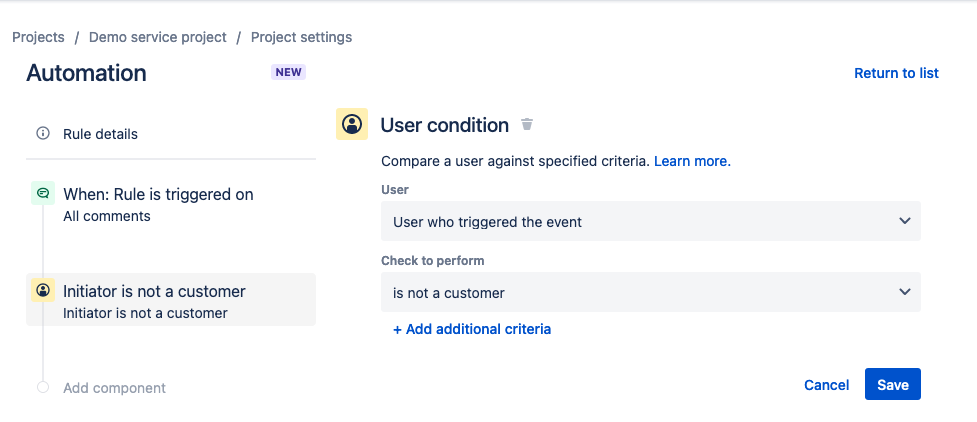Go to Demo service project breadcrumb
Screen dimensions: 977x422
pos(158,37)
